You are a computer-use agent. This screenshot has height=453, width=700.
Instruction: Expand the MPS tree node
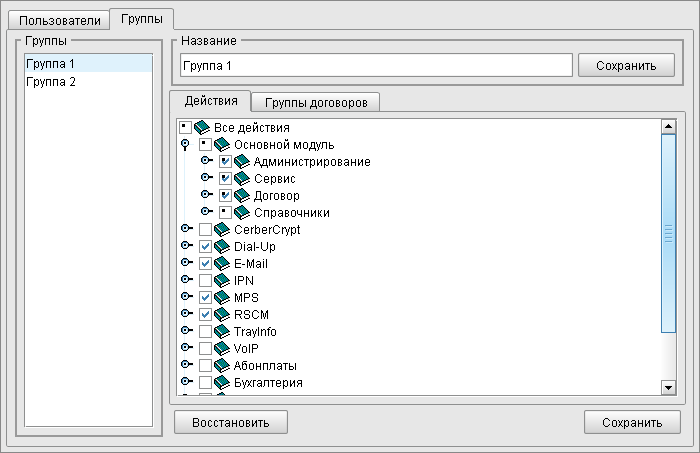(186, 298)
